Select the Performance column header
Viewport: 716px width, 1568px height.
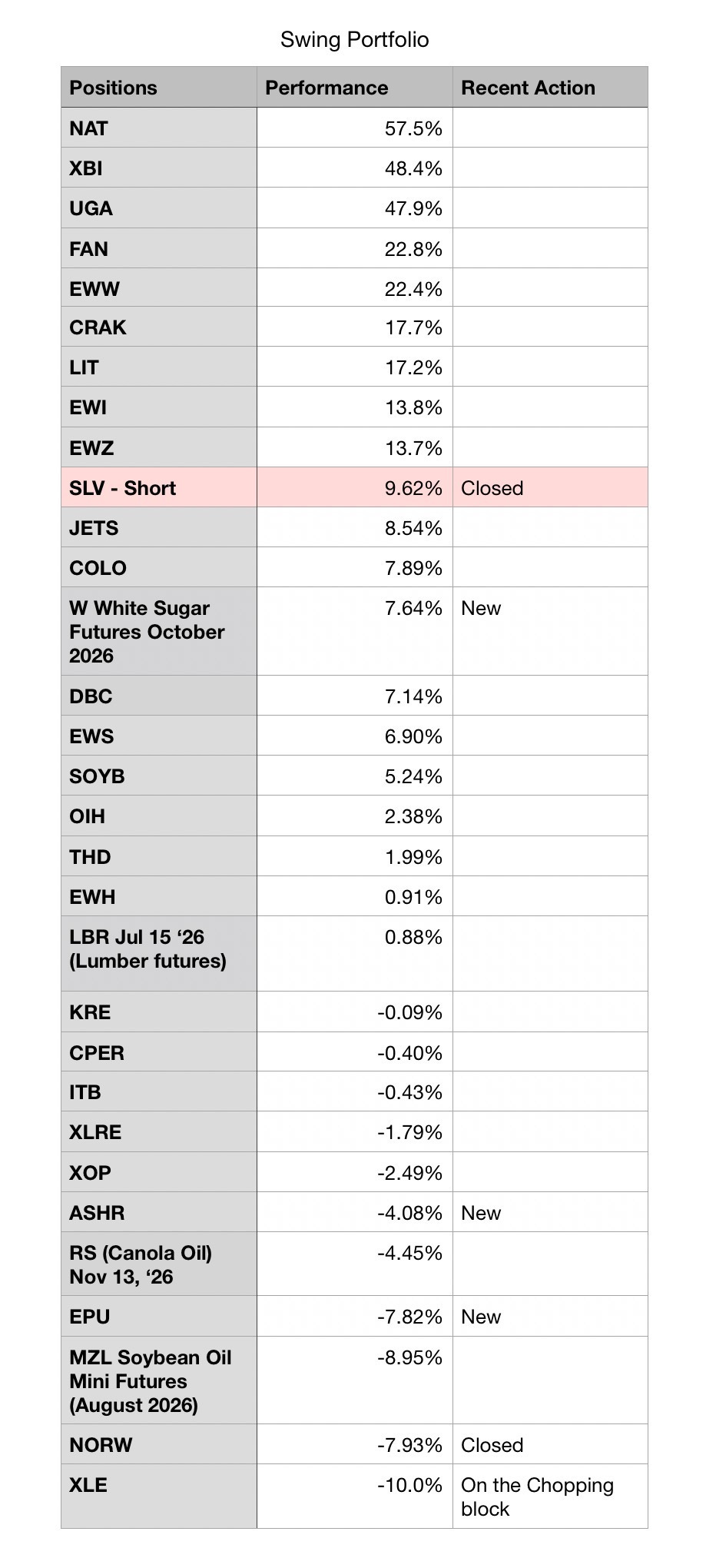[355, 88]
